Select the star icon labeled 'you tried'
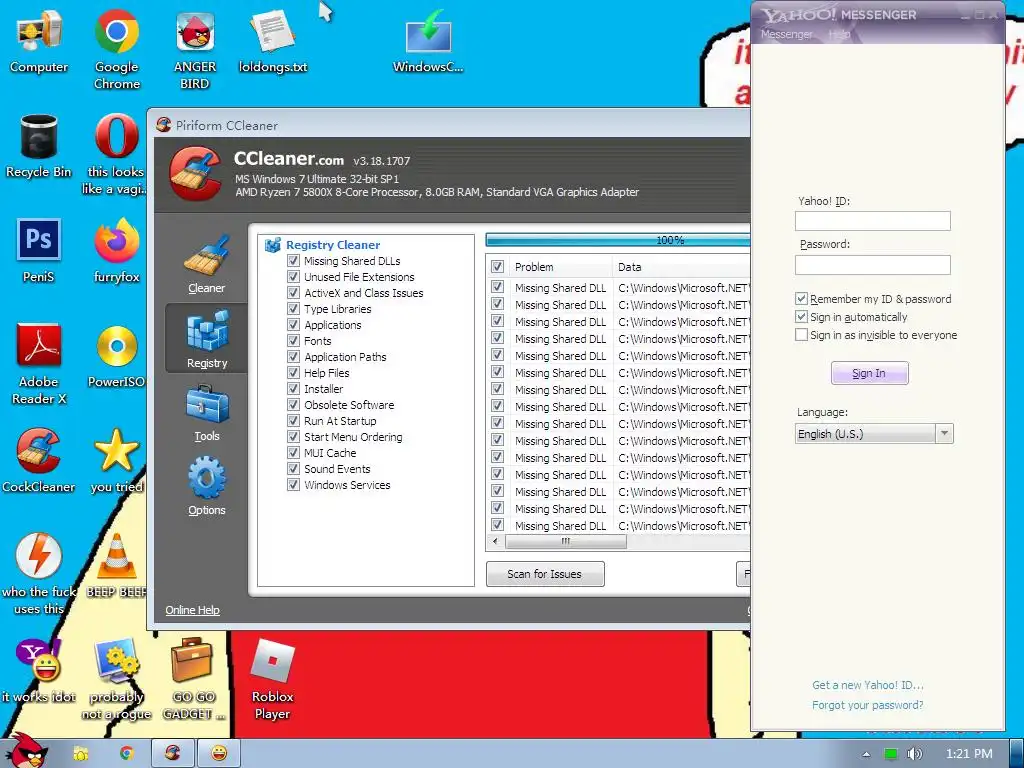Viewport: 1024px width, 768px height. click(x=117, y=460)
